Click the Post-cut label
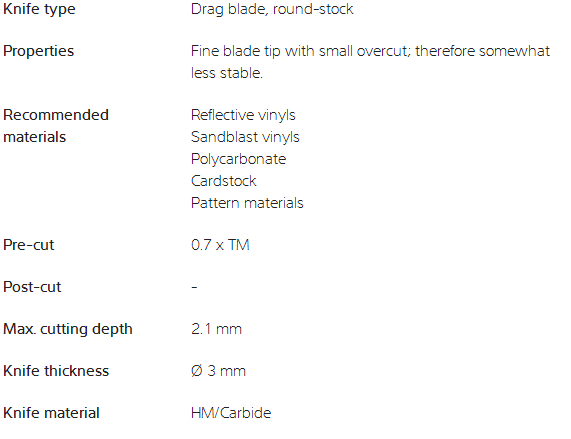The height and width of the screenshot is (439, 571). (x=32, y=287)
